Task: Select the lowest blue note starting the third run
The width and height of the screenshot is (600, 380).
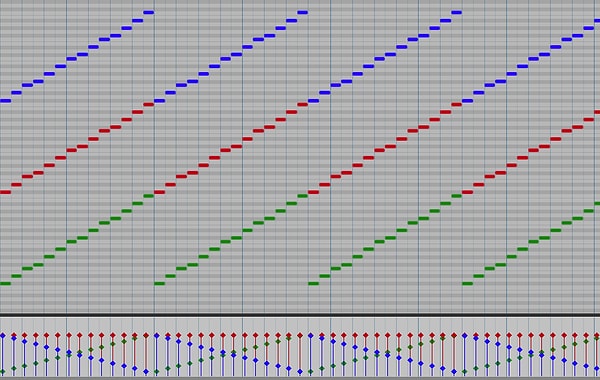Action: click(313, 101)
